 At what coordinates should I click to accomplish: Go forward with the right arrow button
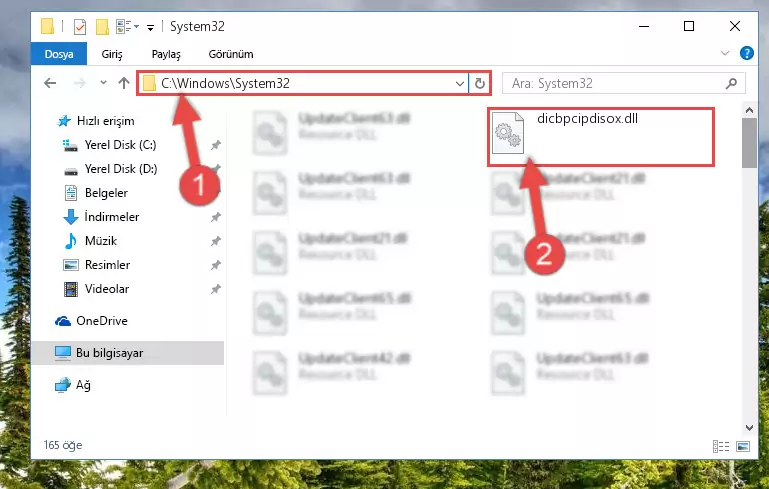(x=79, y=83)
